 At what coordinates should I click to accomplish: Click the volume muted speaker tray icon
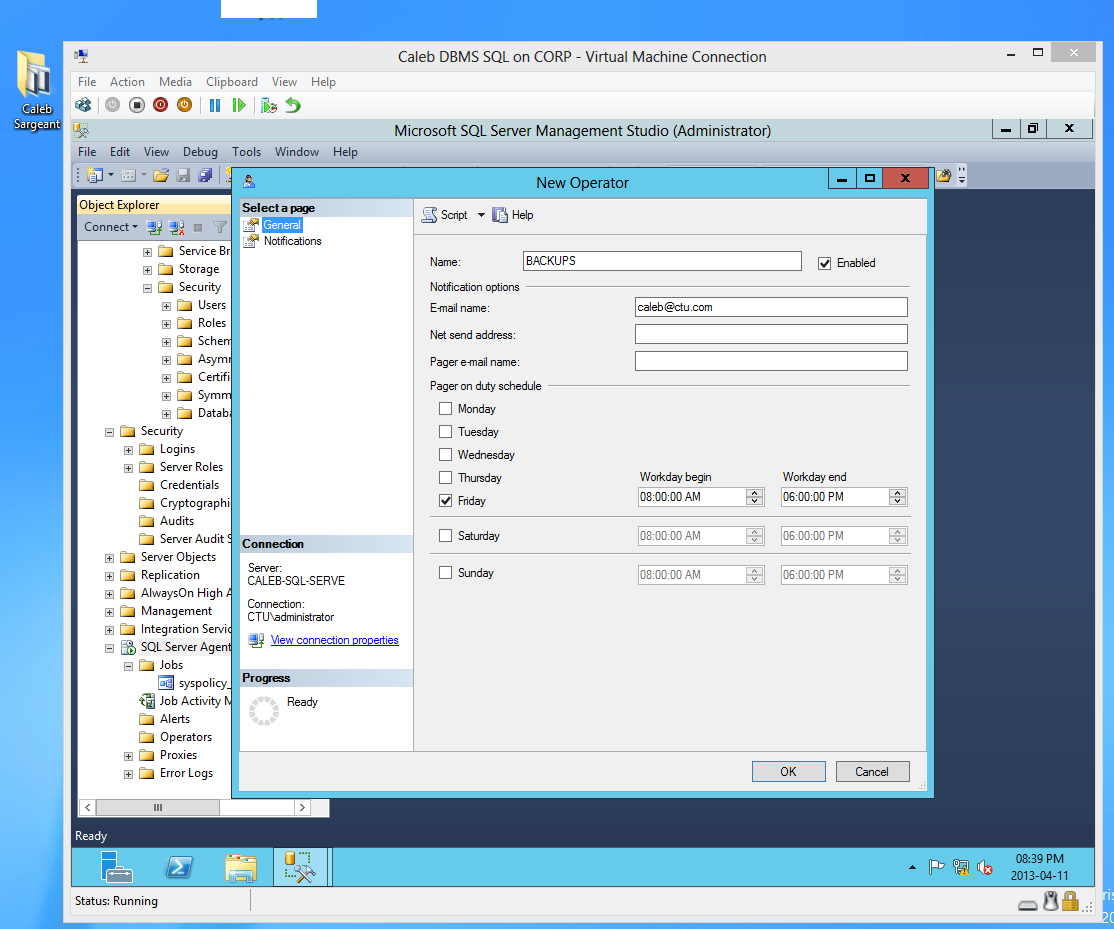[985, 866]
